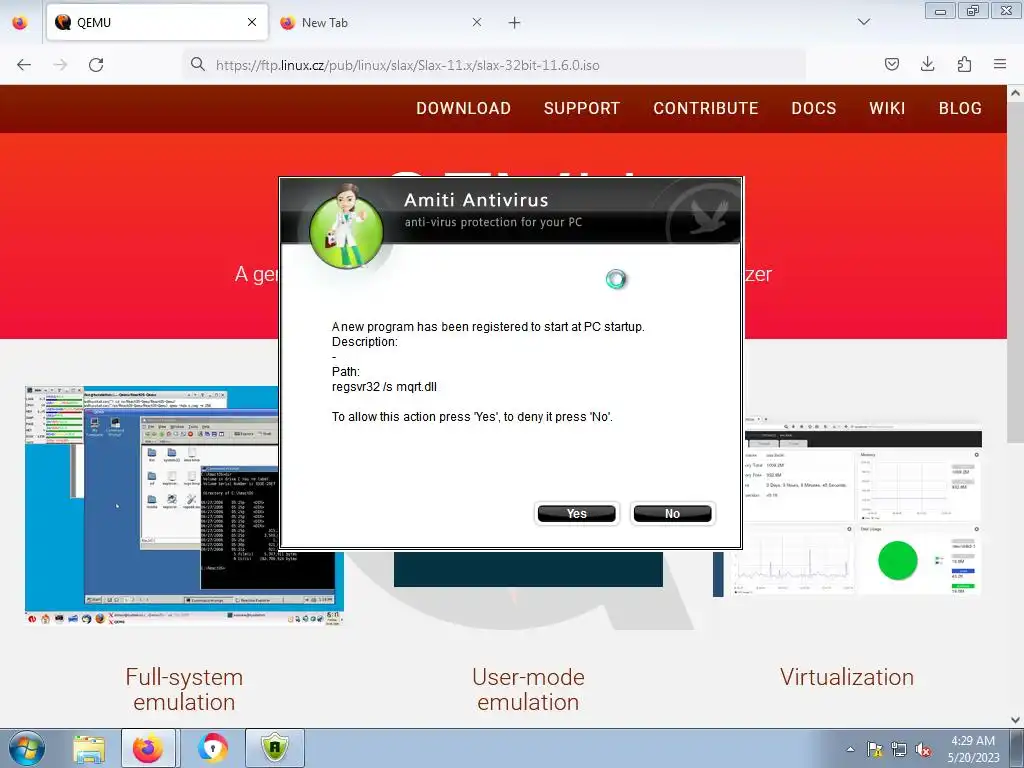Click the User-mode emulation heading
Screen dimensions: 1024x768
click(528, 690)
